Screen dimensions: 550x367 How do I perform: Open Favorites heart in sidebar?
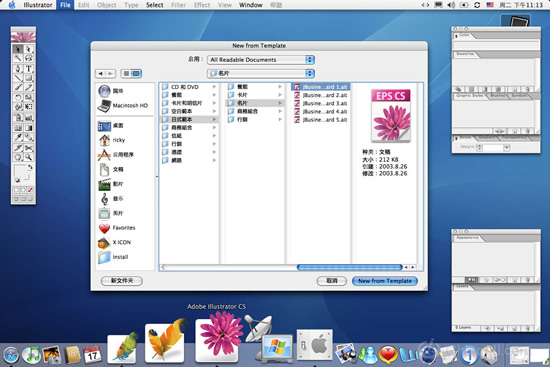117,228
